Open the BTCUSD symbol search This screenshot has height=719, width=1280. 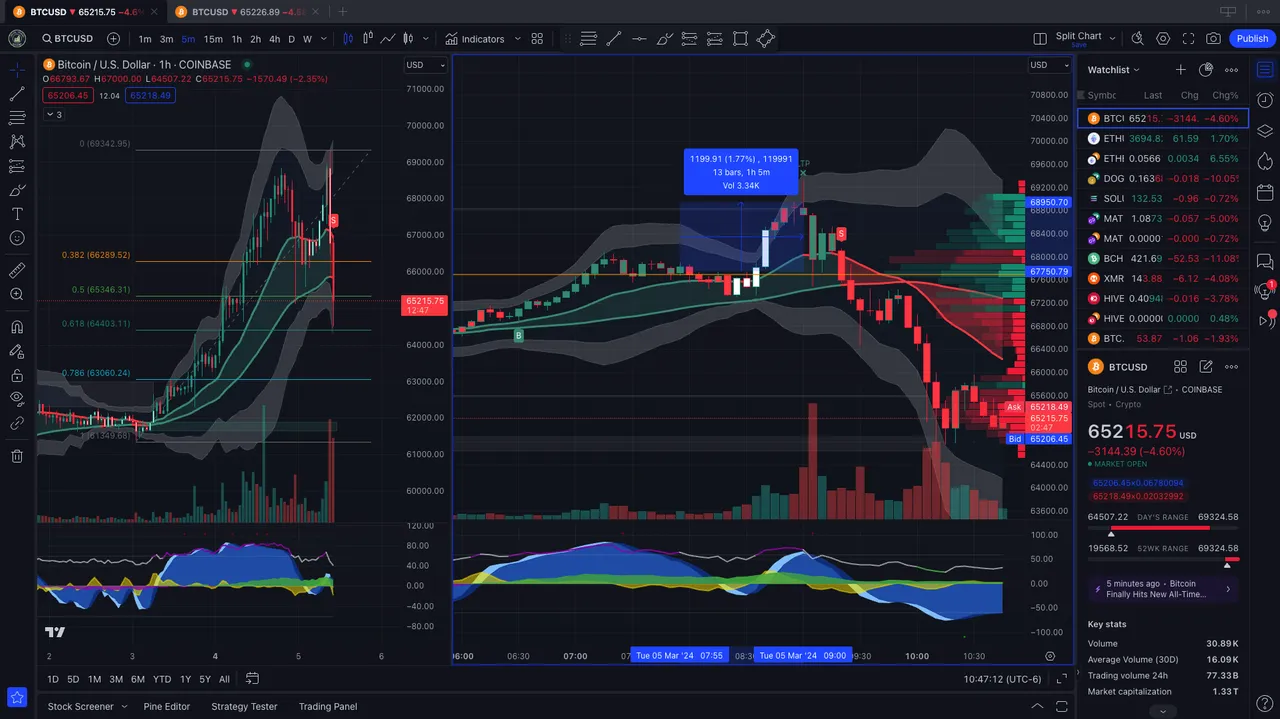coord(67,39)
